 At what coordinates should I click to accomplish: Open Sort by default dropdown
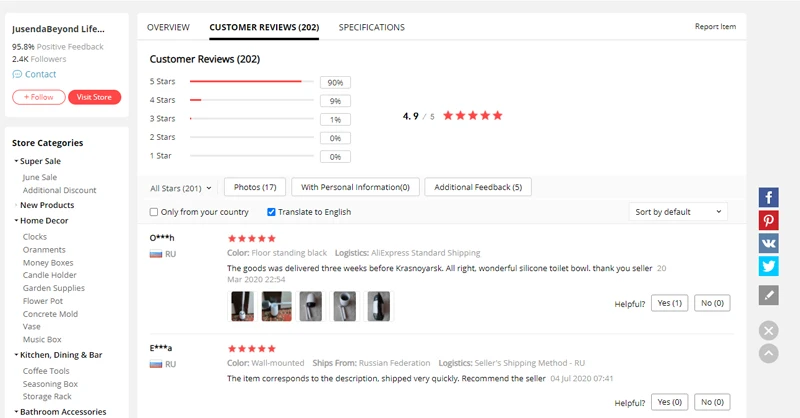(x=678, y=212)
